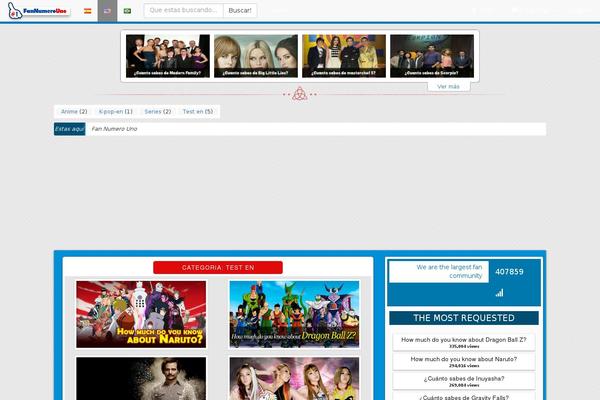This screenshot has width=600, height=400.
Task: Click the 407859 member counter
Action: tap(509, 272)
